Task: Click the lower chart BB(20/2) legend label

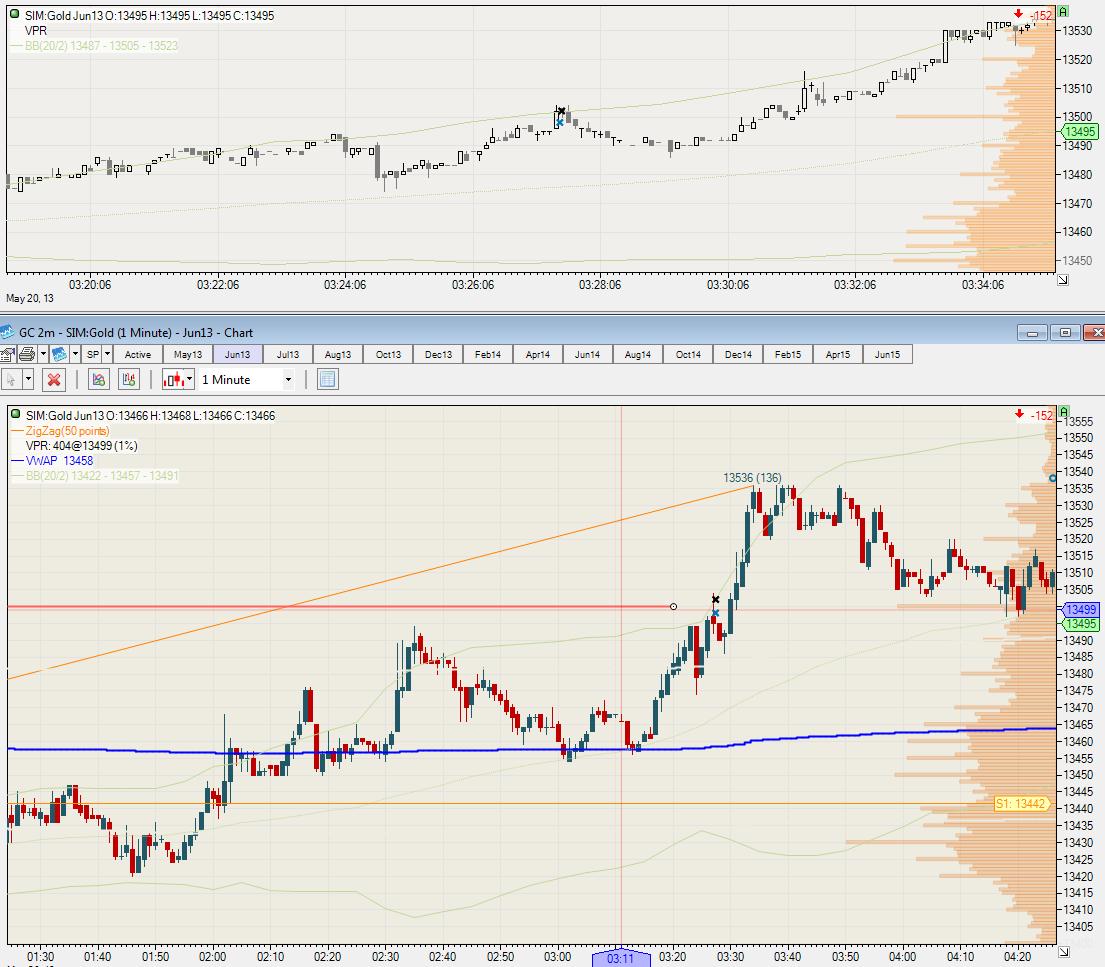Action: coord(102,476)
